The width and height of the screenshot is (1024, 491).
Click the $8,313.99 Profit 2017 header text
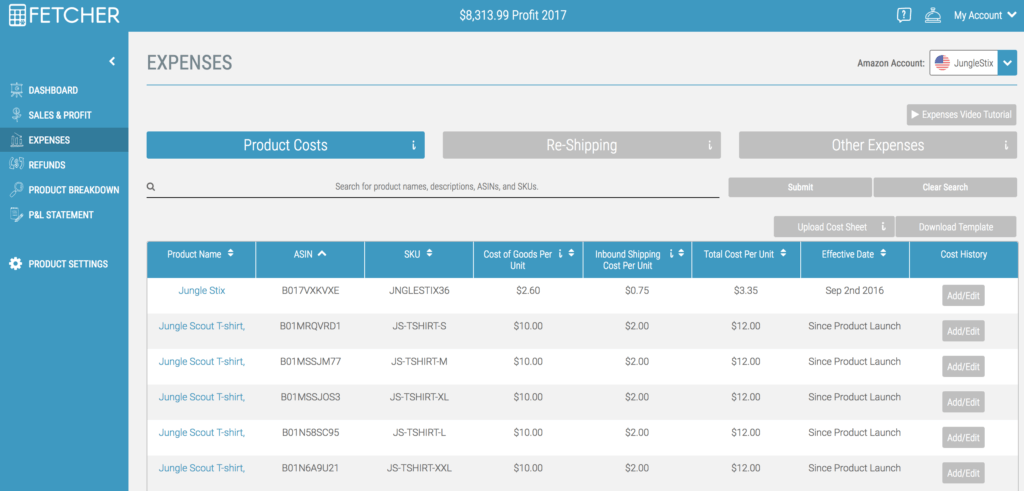pos(513,16)
